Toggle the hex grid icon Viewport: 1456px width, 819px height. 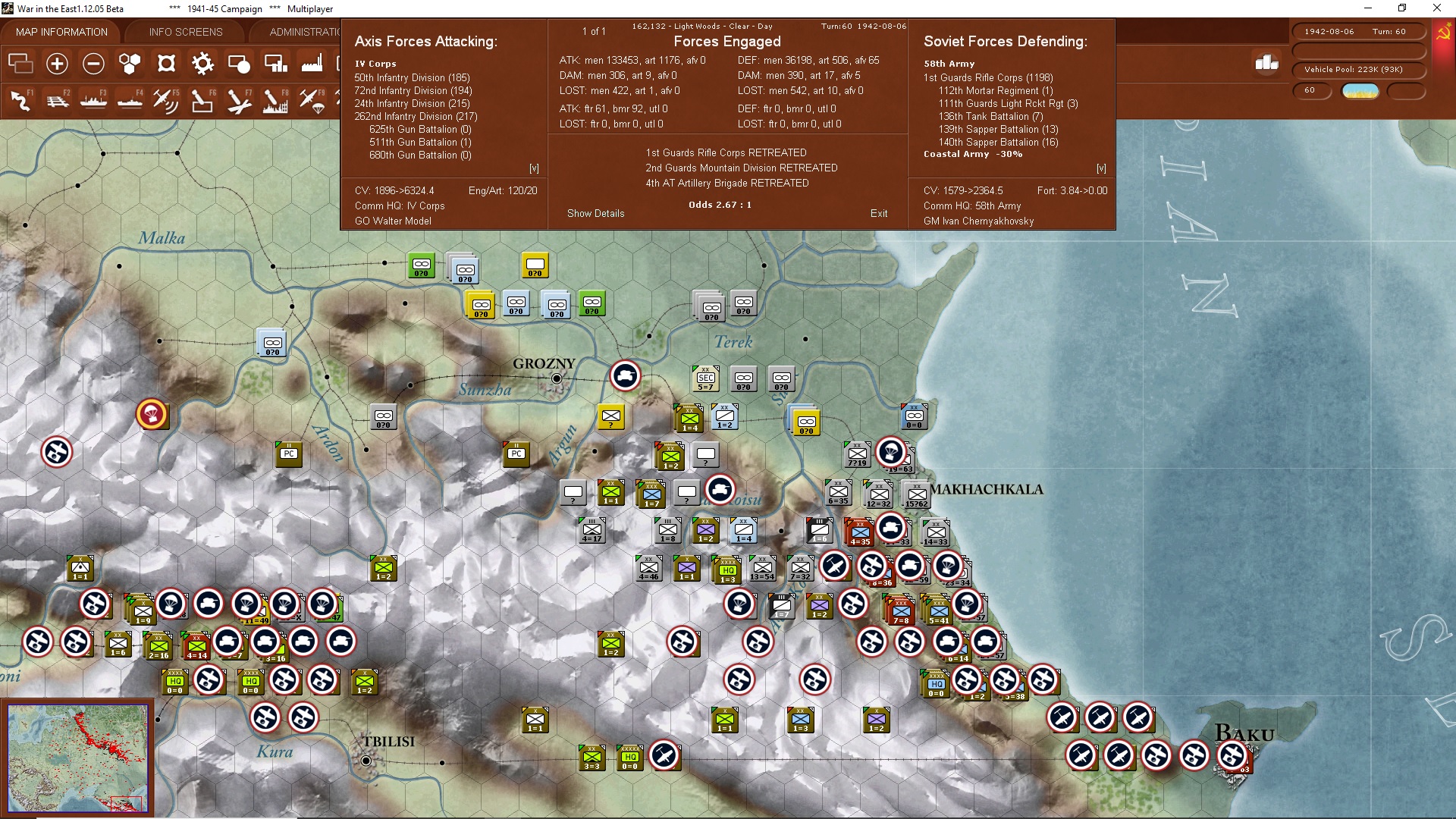pos(130,64)
